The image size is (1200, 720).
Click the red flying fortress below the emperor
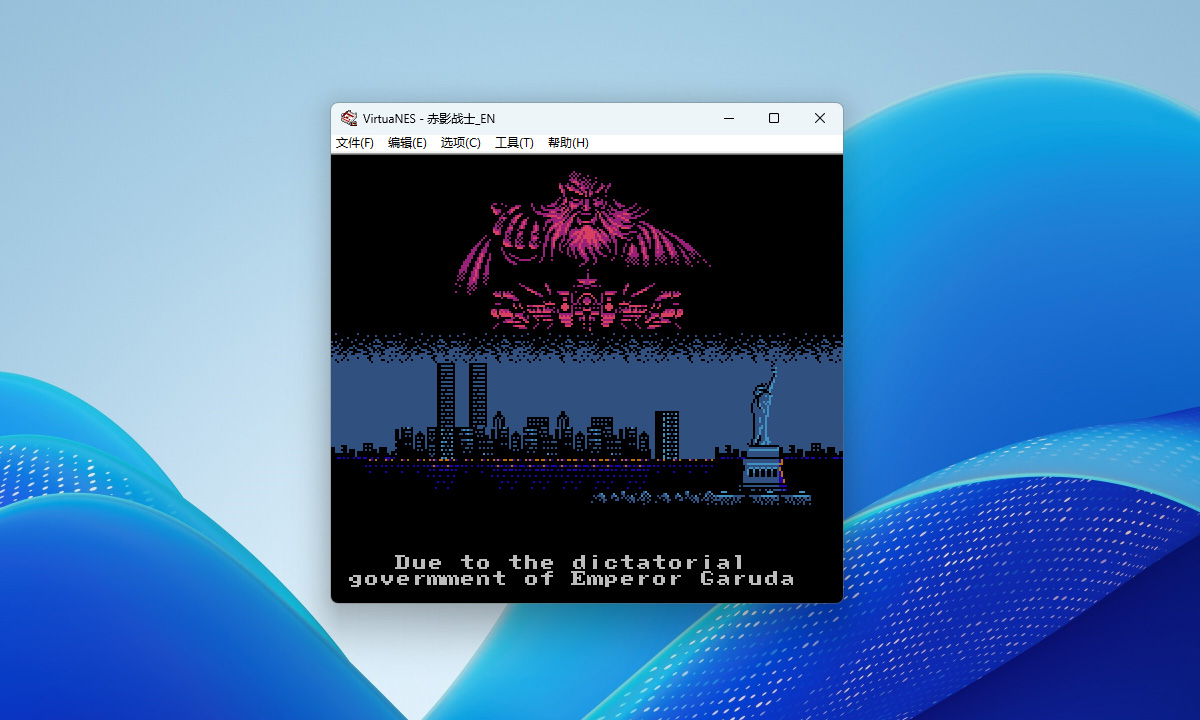click(x=586, y=303)
